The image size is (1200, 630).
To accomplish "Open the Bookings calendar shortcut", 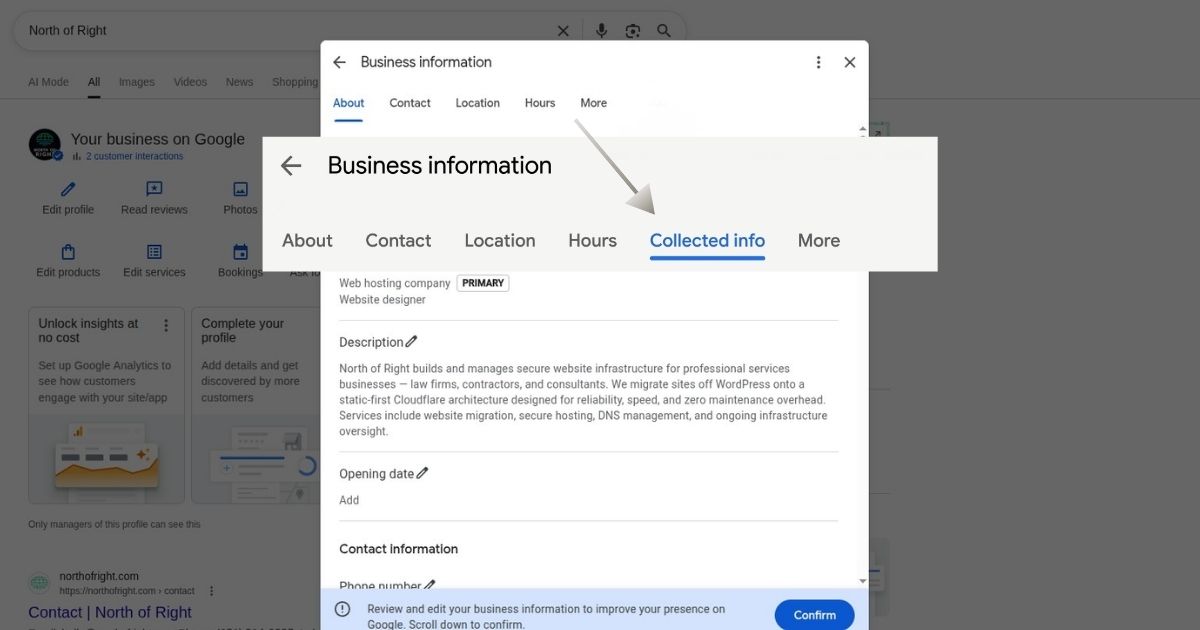I will [x=240, y=261].
